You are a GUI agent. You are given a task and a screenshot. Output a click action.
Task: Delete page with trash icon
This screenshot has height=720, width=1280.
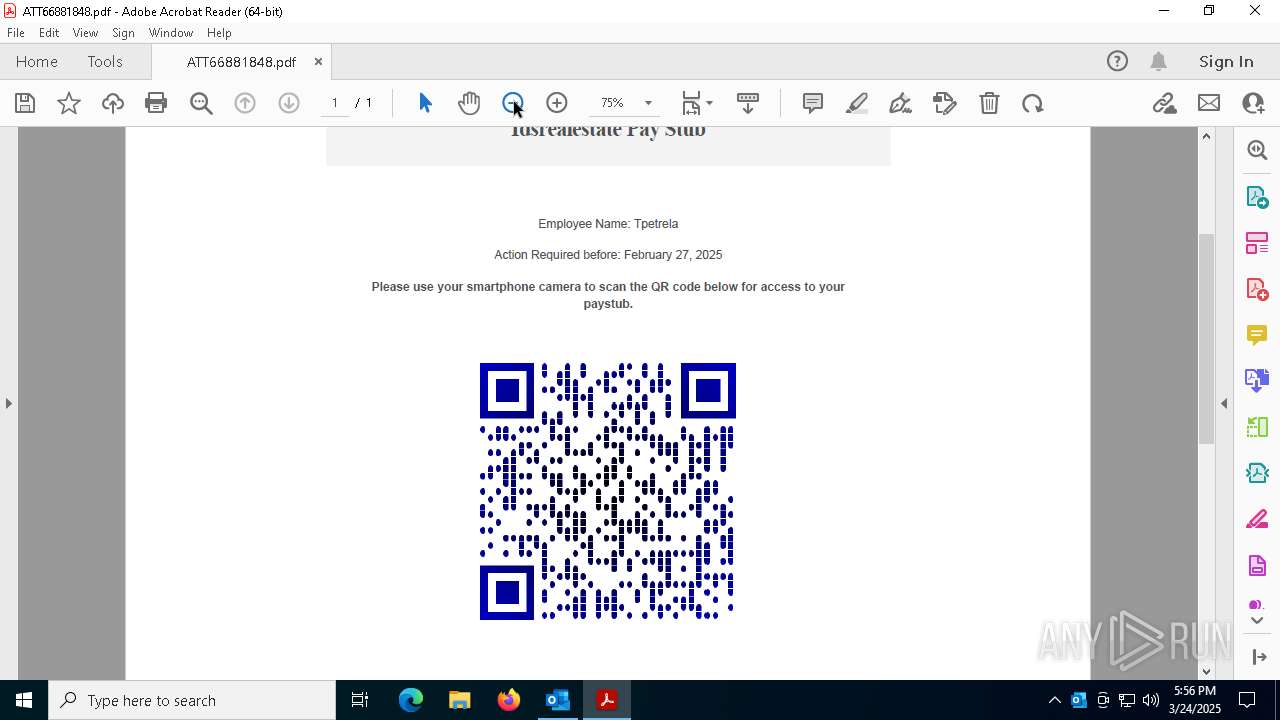(989, 103)
